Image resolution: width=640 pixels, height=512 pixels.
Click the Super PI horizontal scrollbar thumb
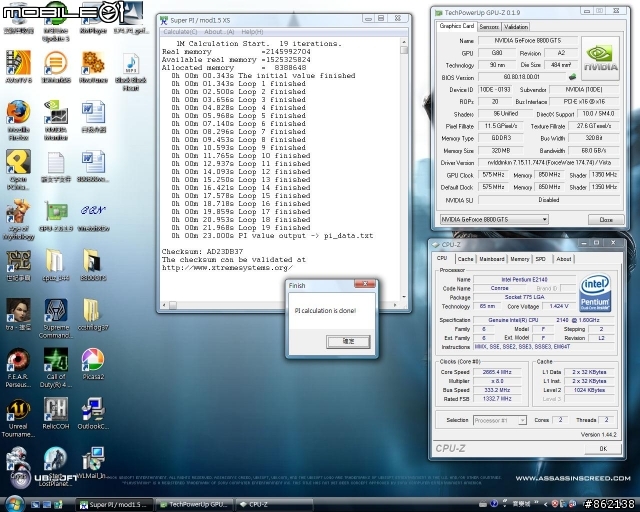tap(173, 305)
